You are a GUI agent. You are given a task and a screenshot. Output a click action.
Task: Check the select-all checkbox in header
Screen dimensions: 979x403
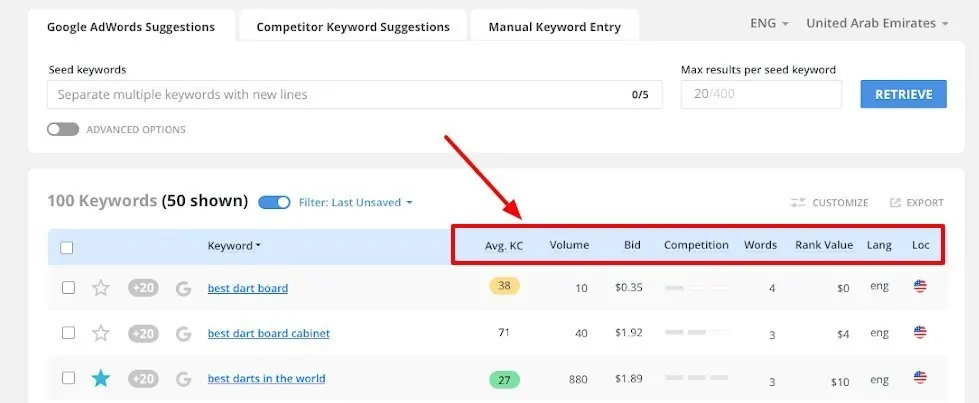click(x=67, y=247)
